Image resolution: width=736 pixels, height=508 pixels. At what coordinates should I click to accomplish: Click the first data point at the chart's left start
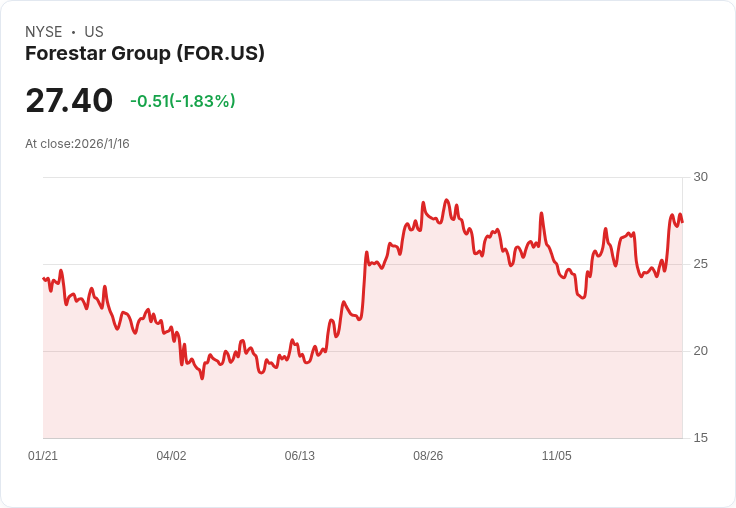[44, 278]
